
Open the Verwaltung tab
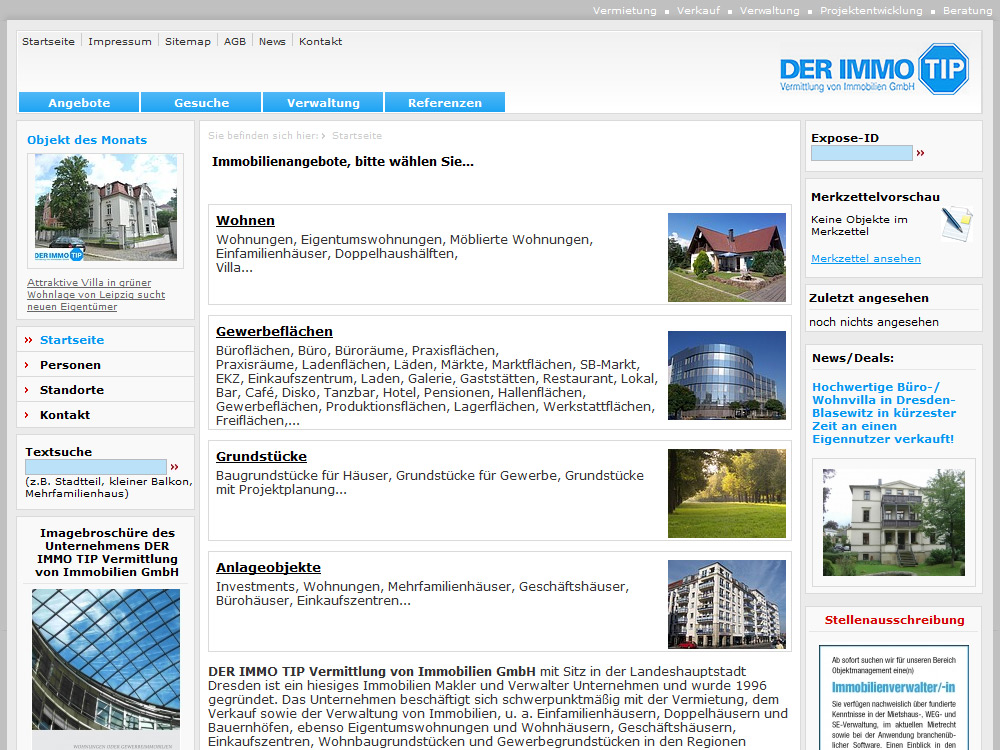pyautogui.click(x=323, y=103)
